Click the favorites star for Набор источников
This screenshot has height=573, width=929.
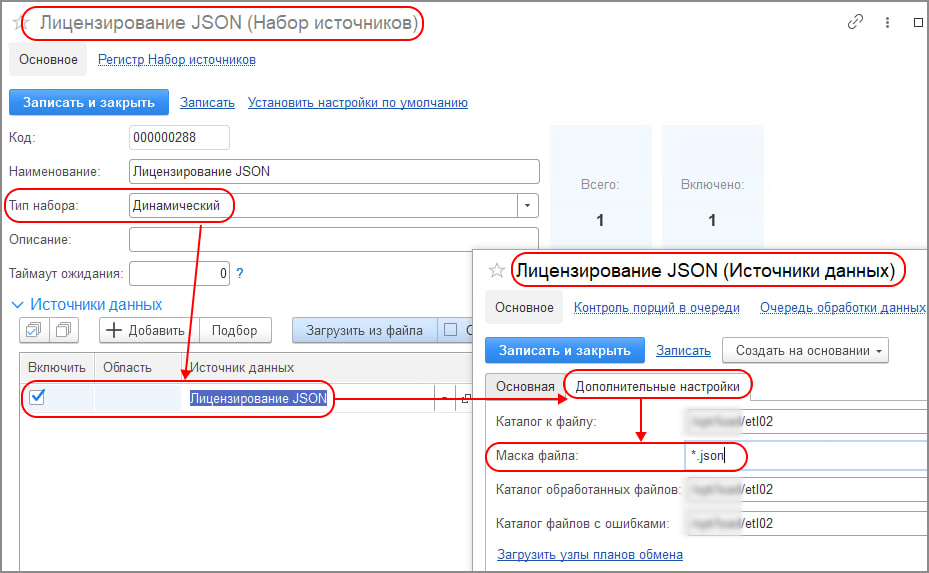point(19,22)
